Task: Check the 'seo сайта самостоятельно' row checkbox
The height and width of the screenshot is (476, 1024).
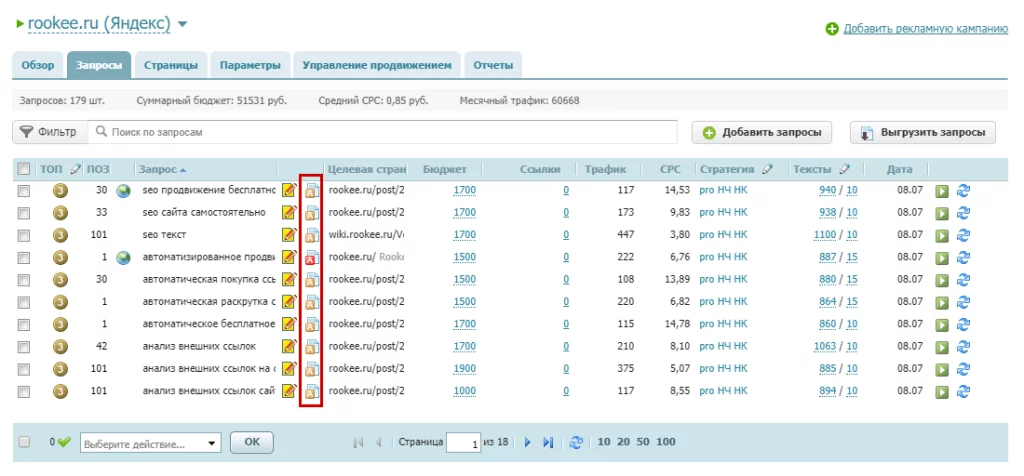Action: 24,213
